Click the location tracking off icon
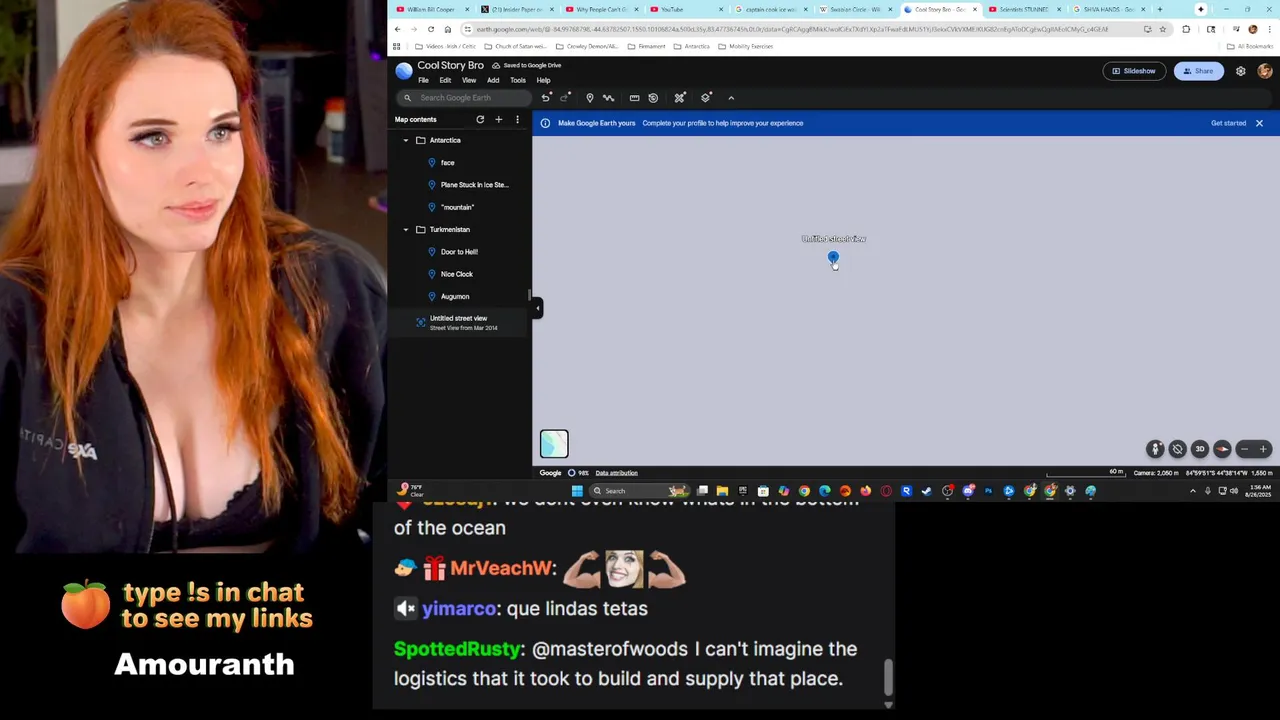 pos(1177,449)
